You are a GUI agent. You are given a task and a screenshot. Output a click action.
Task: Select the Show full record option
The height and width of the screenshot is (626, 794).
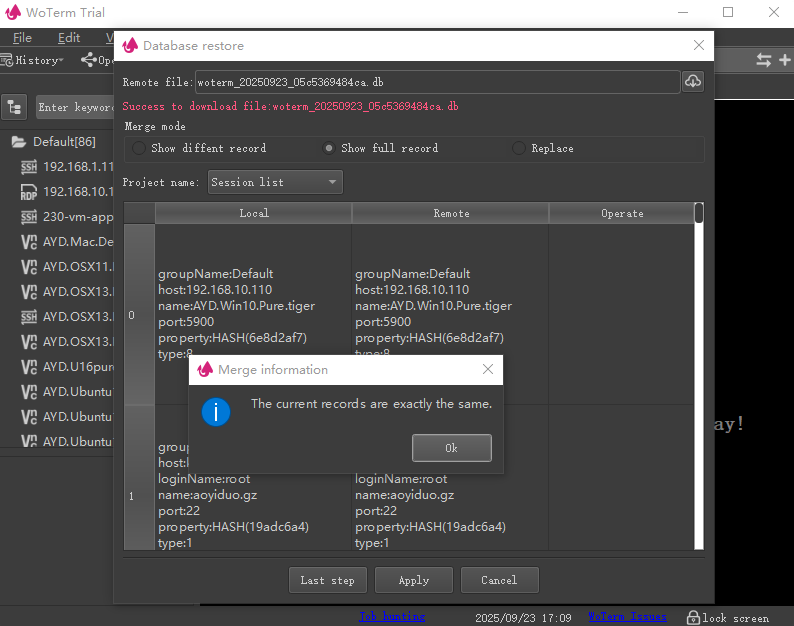(x=329, y=148)
